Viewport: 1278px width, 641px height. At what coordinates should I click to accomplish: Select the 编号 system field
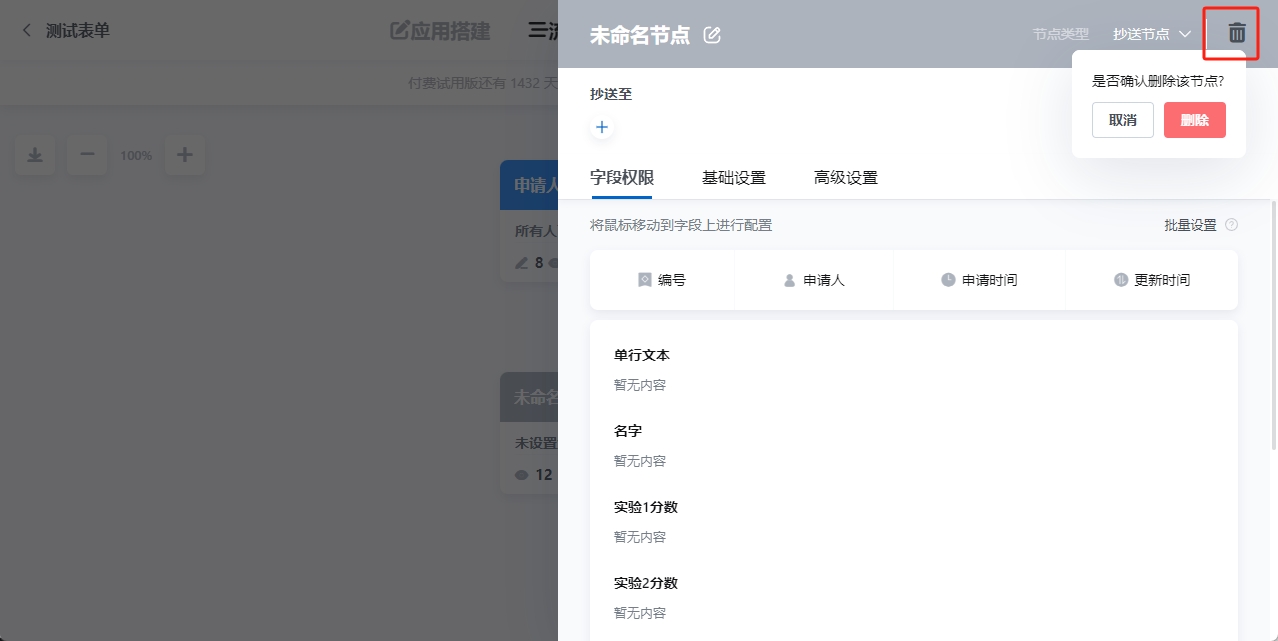[662, 280]
